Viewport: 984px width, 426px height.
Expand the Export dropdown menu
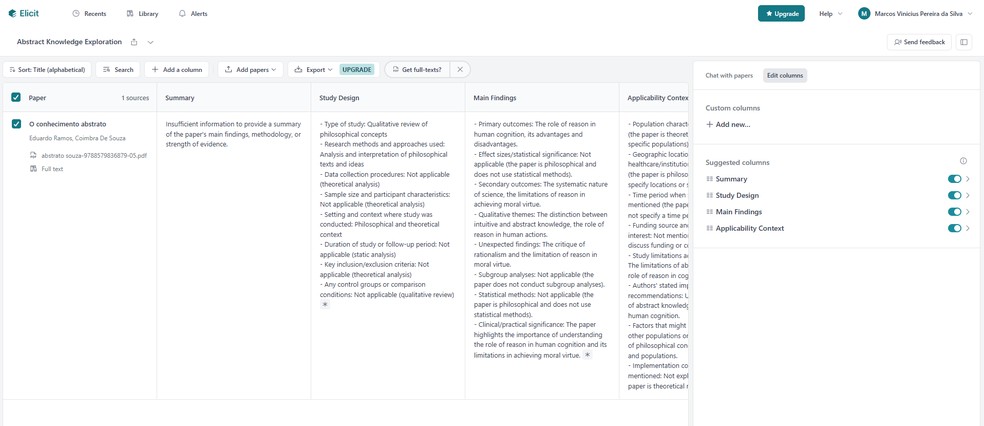coord(313,70)
